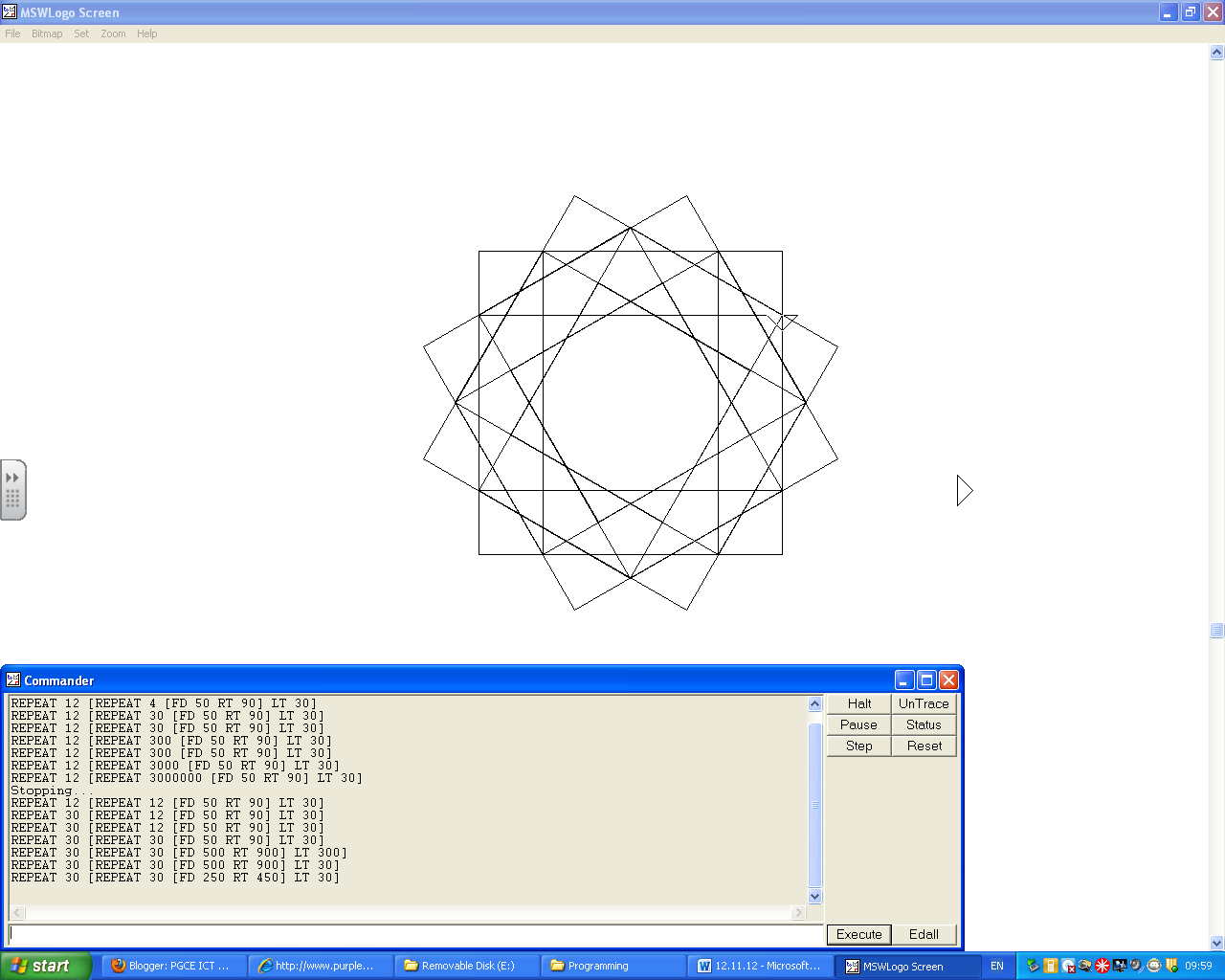Open the File menu
Screen dimensions: 1225x980
point(12,33)
